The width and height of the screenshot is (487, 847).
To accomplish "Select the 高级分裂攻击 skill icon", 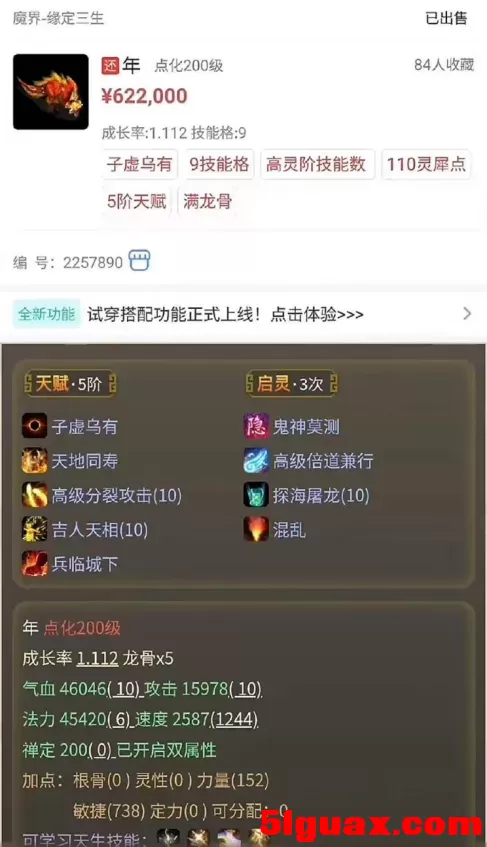I will pos(35,495).
